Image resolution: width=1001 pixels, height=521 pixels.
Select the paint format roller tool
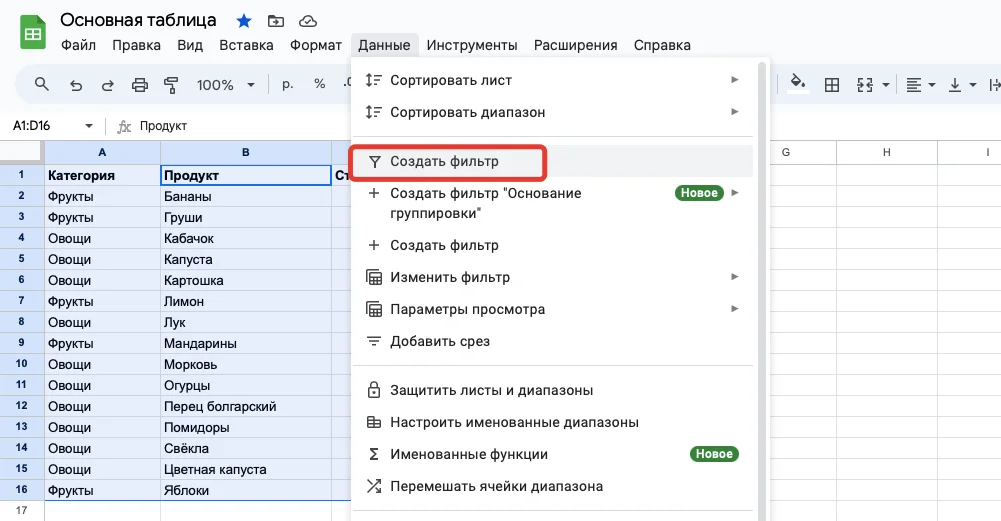[x=170, y=85]
